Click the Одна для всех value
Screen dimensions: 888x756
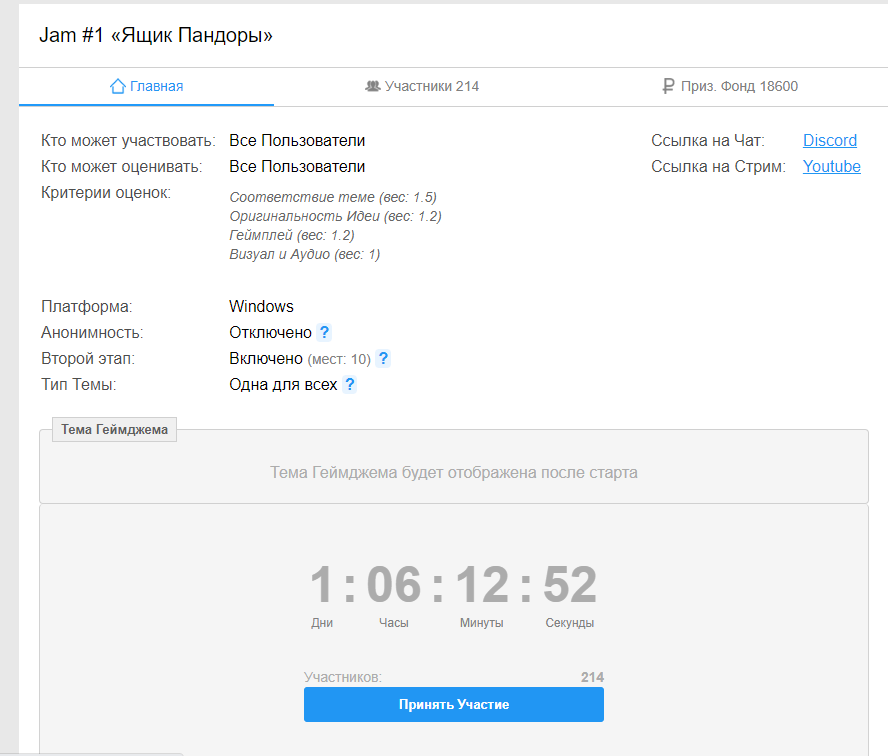(x=283, y=385)
